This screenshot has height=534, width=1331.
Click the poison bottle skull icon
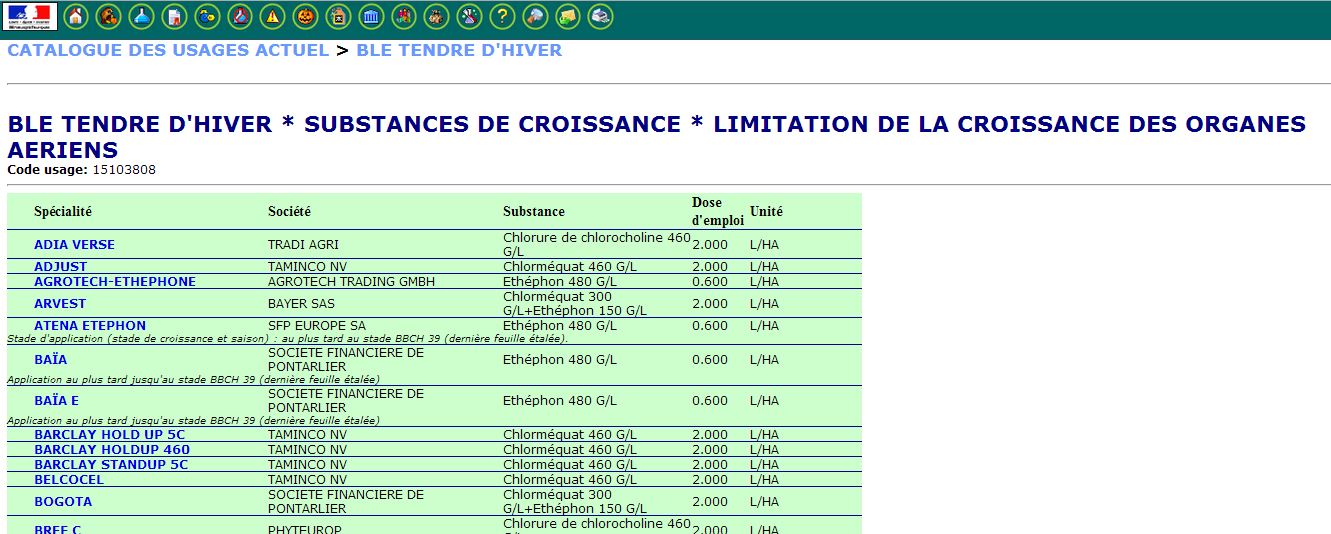(x=338, y=16)
